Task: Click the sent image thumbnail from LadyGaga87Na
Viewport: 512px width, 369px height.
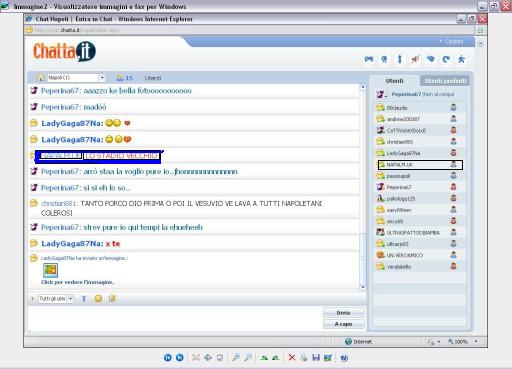Action: [50, 270]
